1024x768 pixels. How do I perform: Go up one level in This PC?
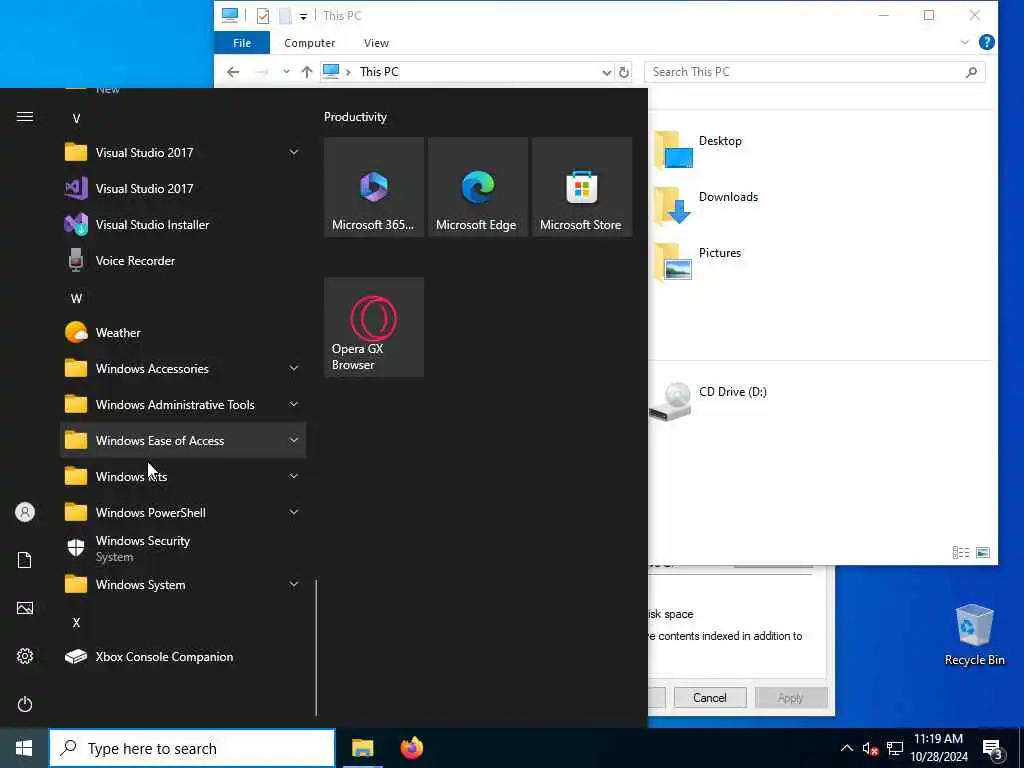[307, 72]
